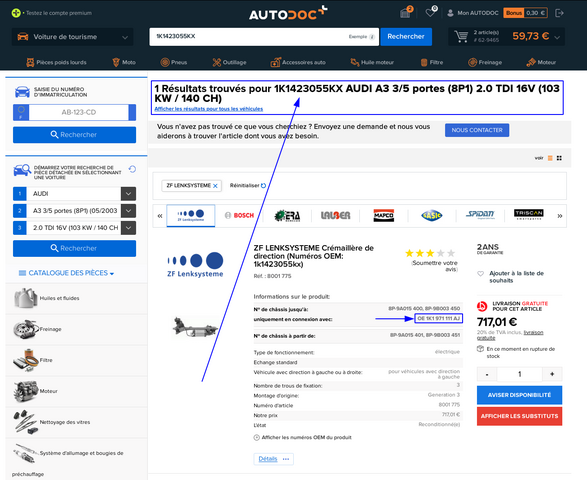
Task: Open Filtre menu in navigation bar
Action: (432, 62)
